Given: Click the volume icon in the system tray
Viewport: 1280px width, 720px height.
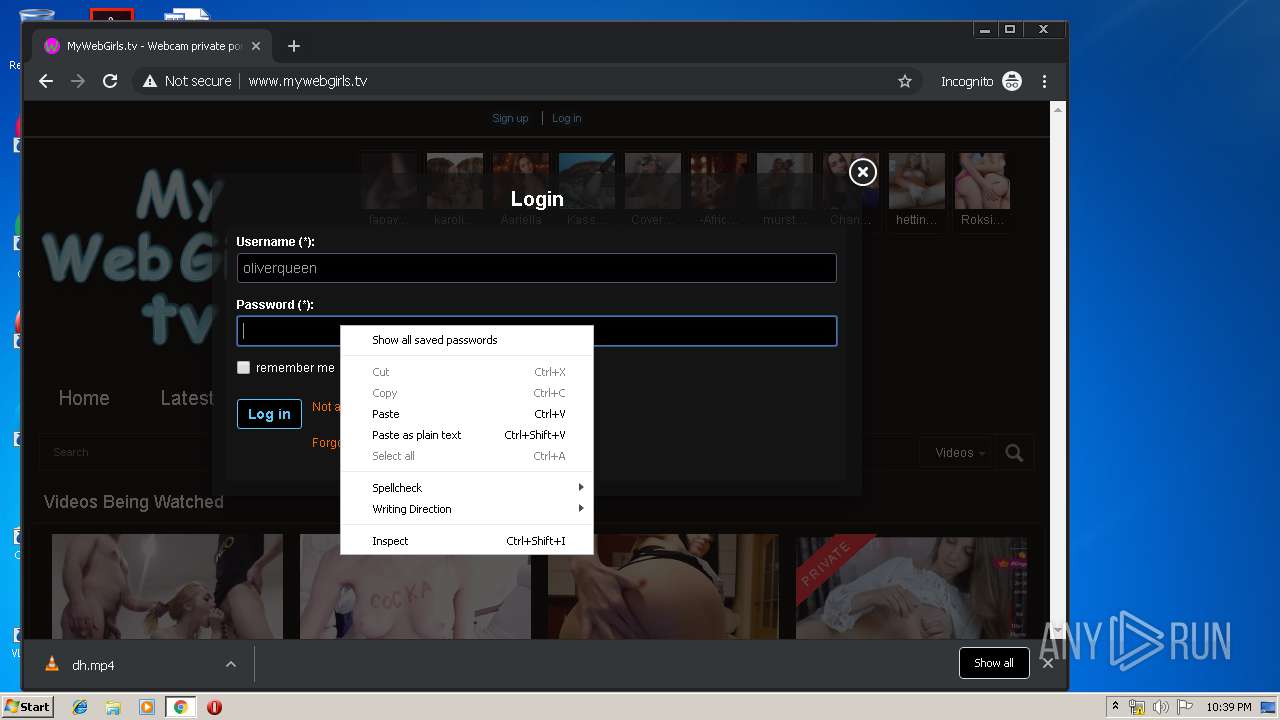Looking at the screenshot, I should click(1162, 707).
